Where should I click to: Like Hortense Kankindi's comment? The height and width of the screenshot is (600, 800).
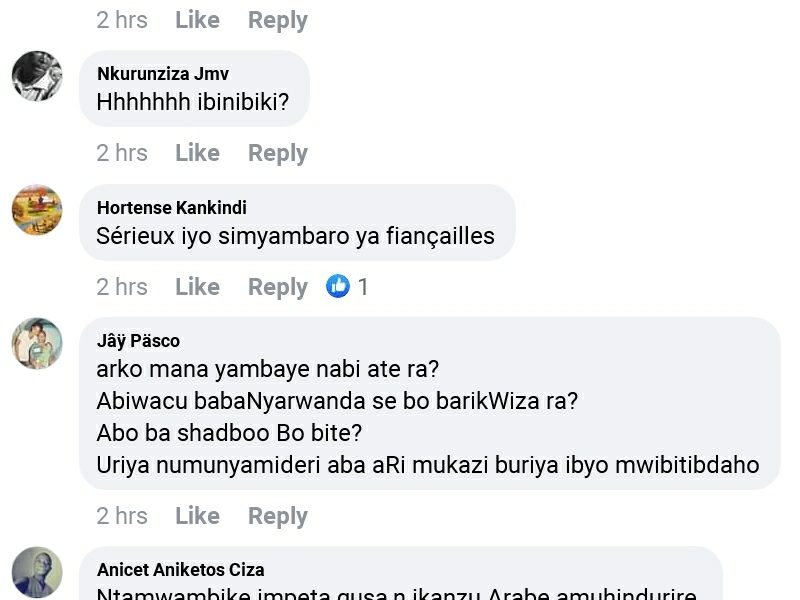tap(197, 287)
